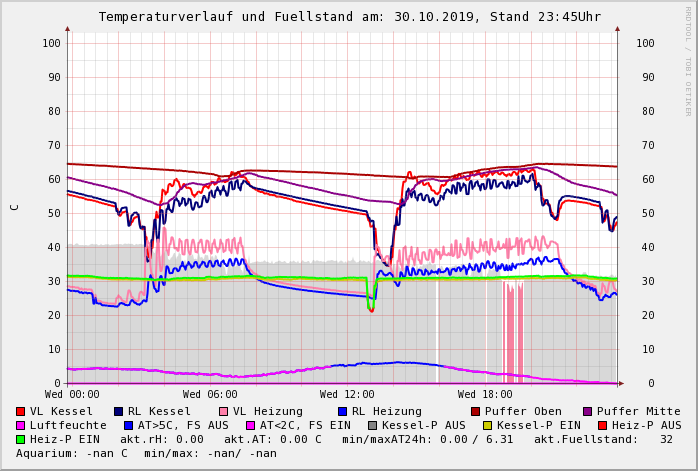The height and width of the screenshot is (471, 698).
Task: Click the Aquarium readout line
Action: pos(147,453)
